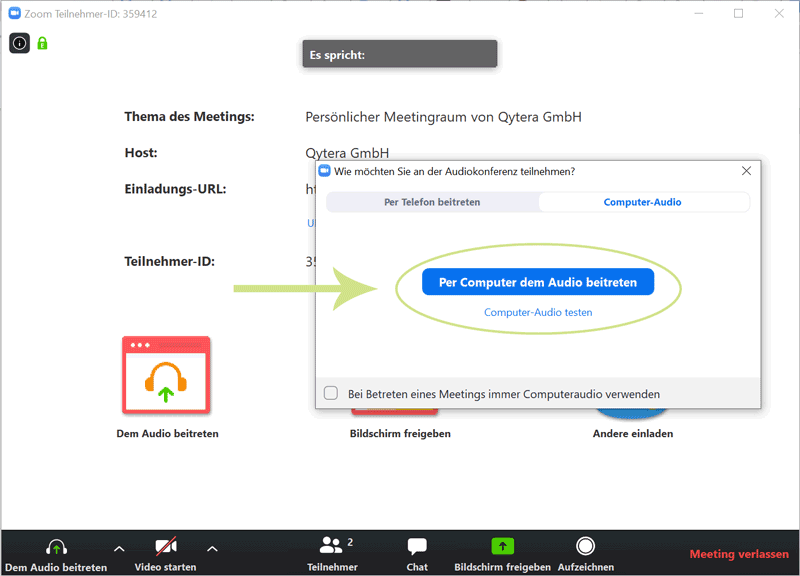Click Dem Audio beitreten in bottom toolbar

(x=56, y=553)
